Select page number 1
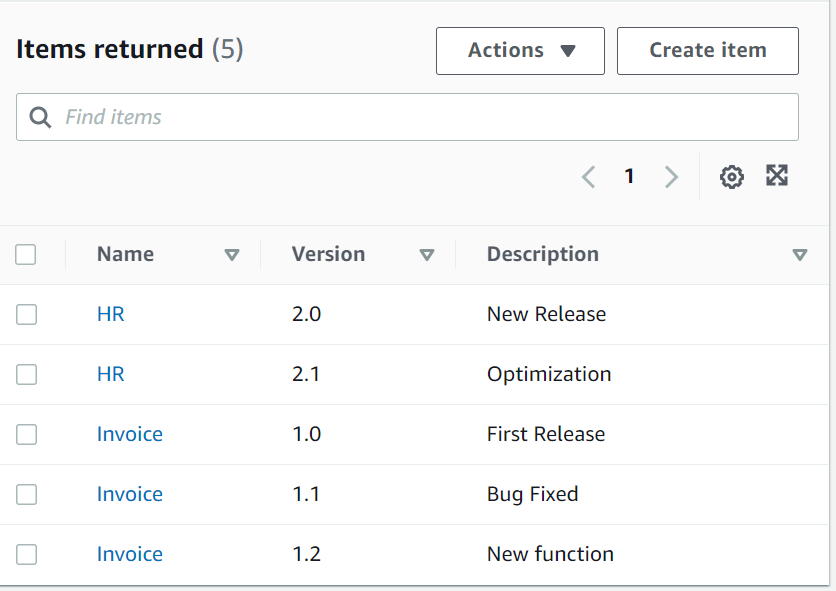This screenshot has height=591, width=836. coord(629,177)
